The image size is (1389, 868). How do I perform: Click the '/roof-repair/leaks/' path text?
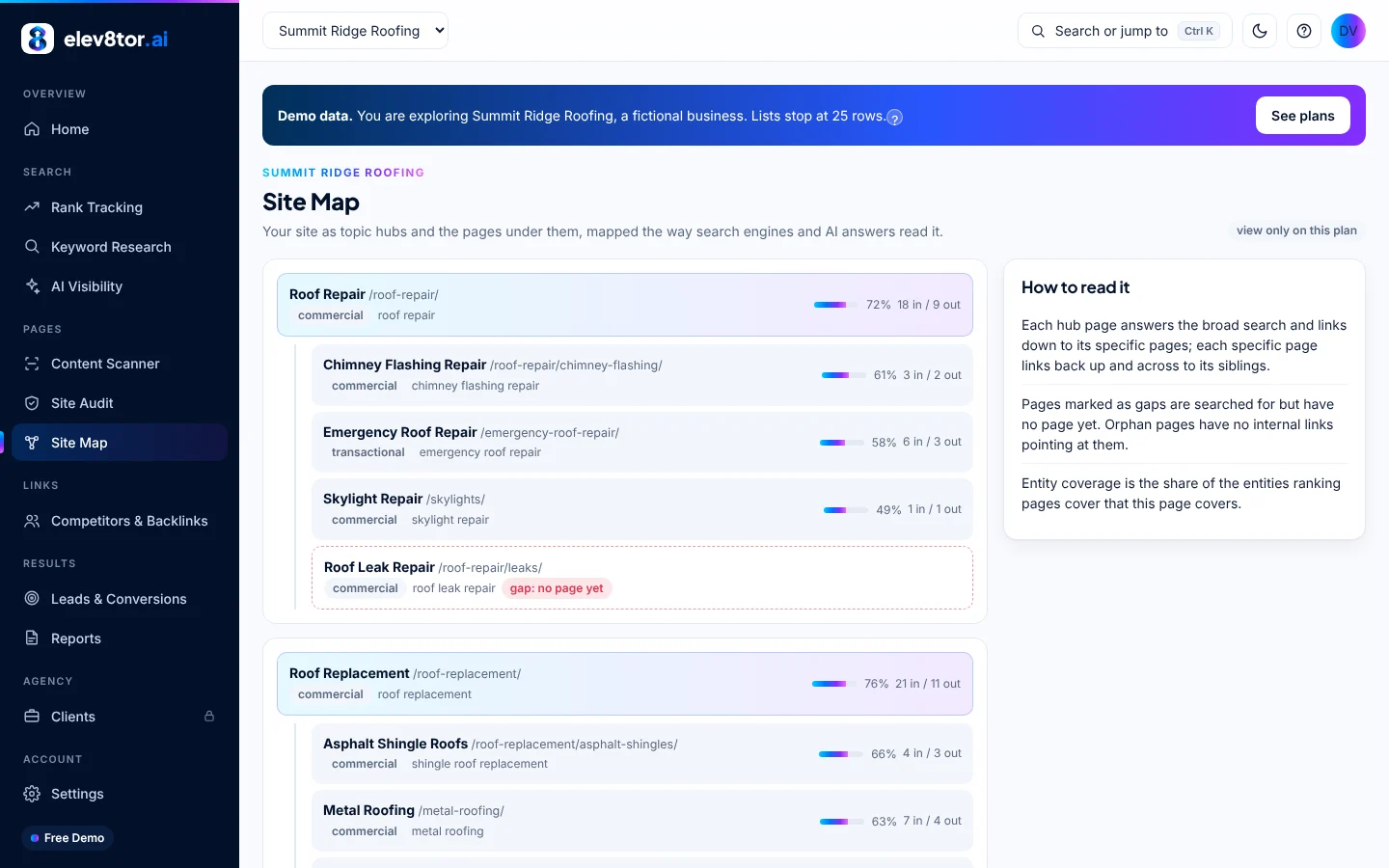(x=490, y=568)
